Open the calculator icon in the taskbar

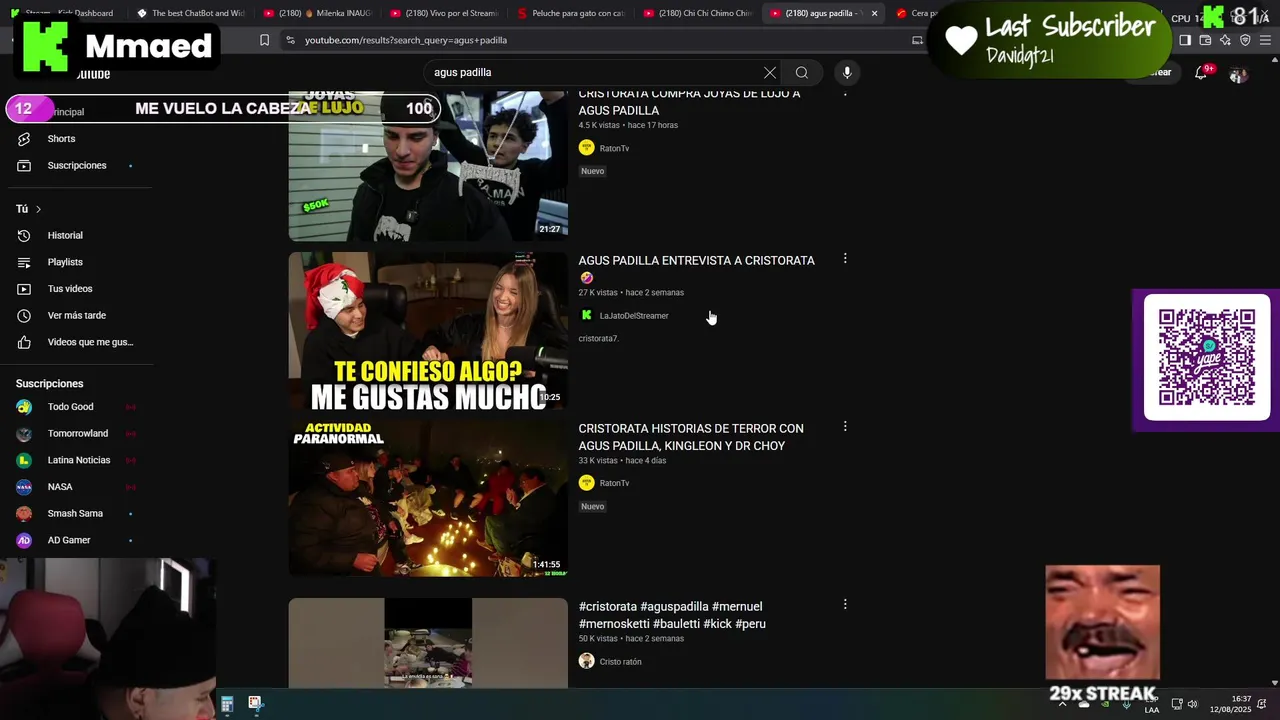pyautogui.click(x=227, y=704)
